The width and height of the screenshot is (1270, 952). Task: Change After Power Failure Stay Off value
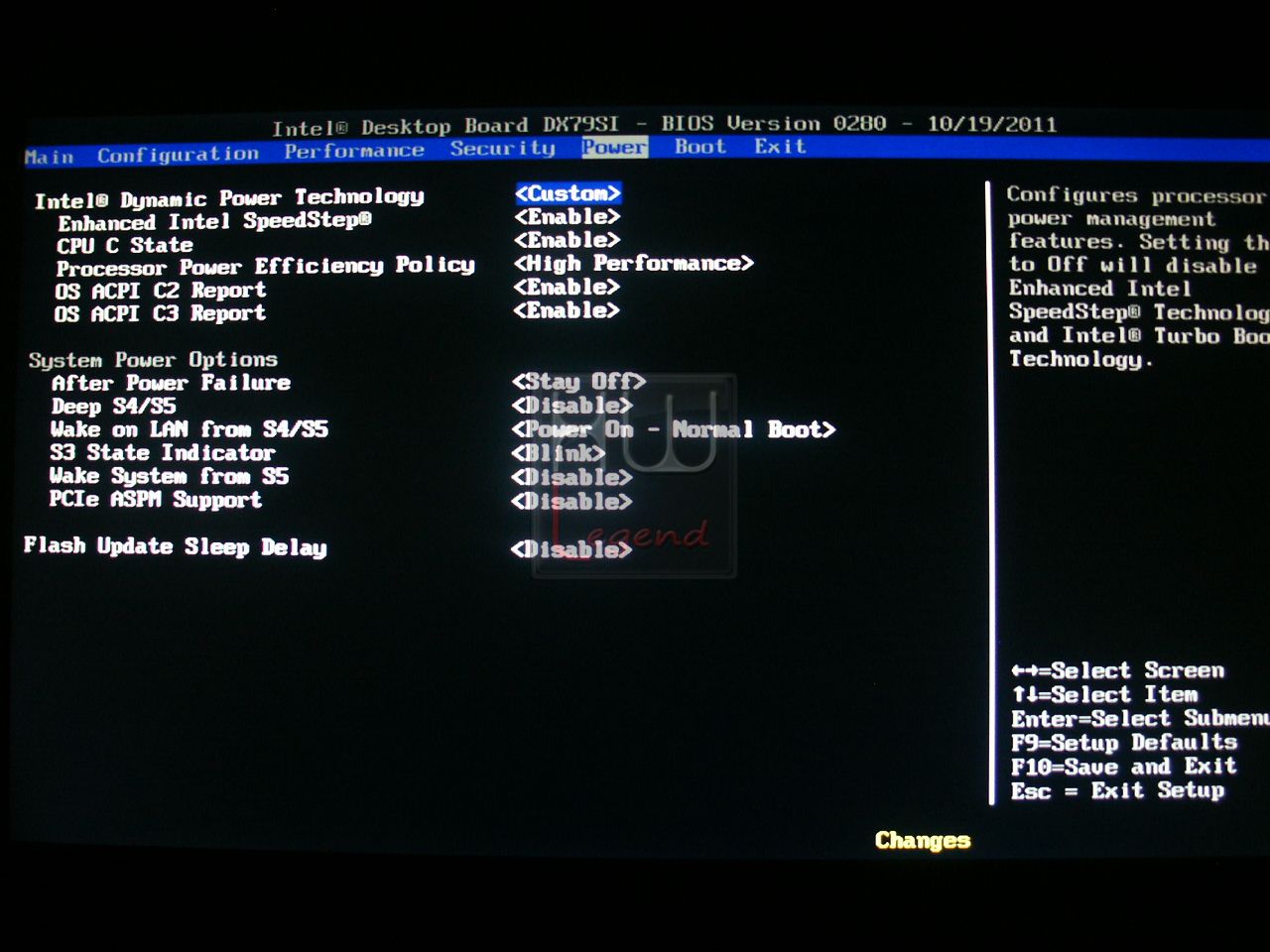coord(579,382)
